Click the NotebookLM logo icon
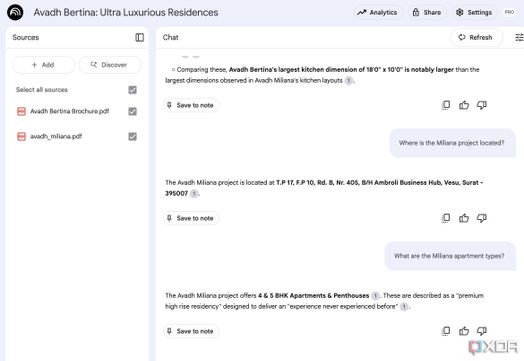The height and width of the screenshot is (361, 524). tap(15, 12)
